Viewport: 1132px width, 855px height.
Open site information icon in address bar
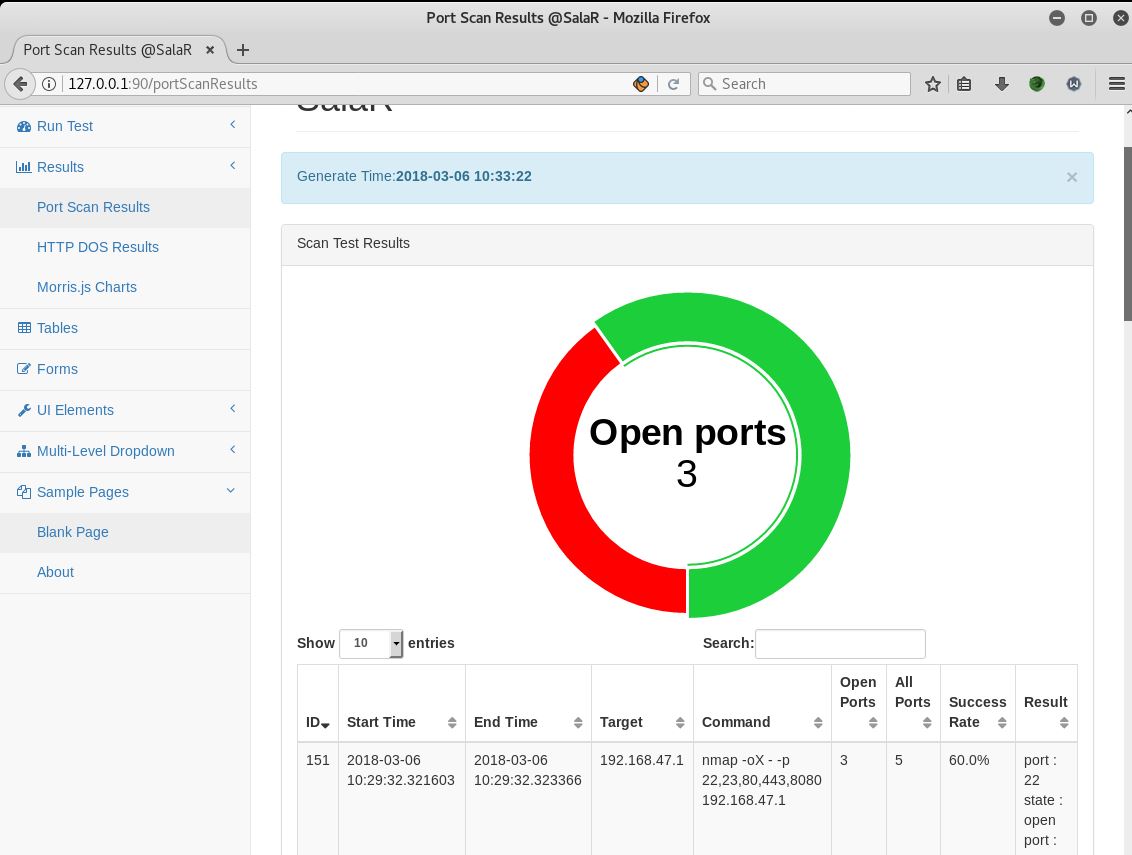[x=49, y=84]
